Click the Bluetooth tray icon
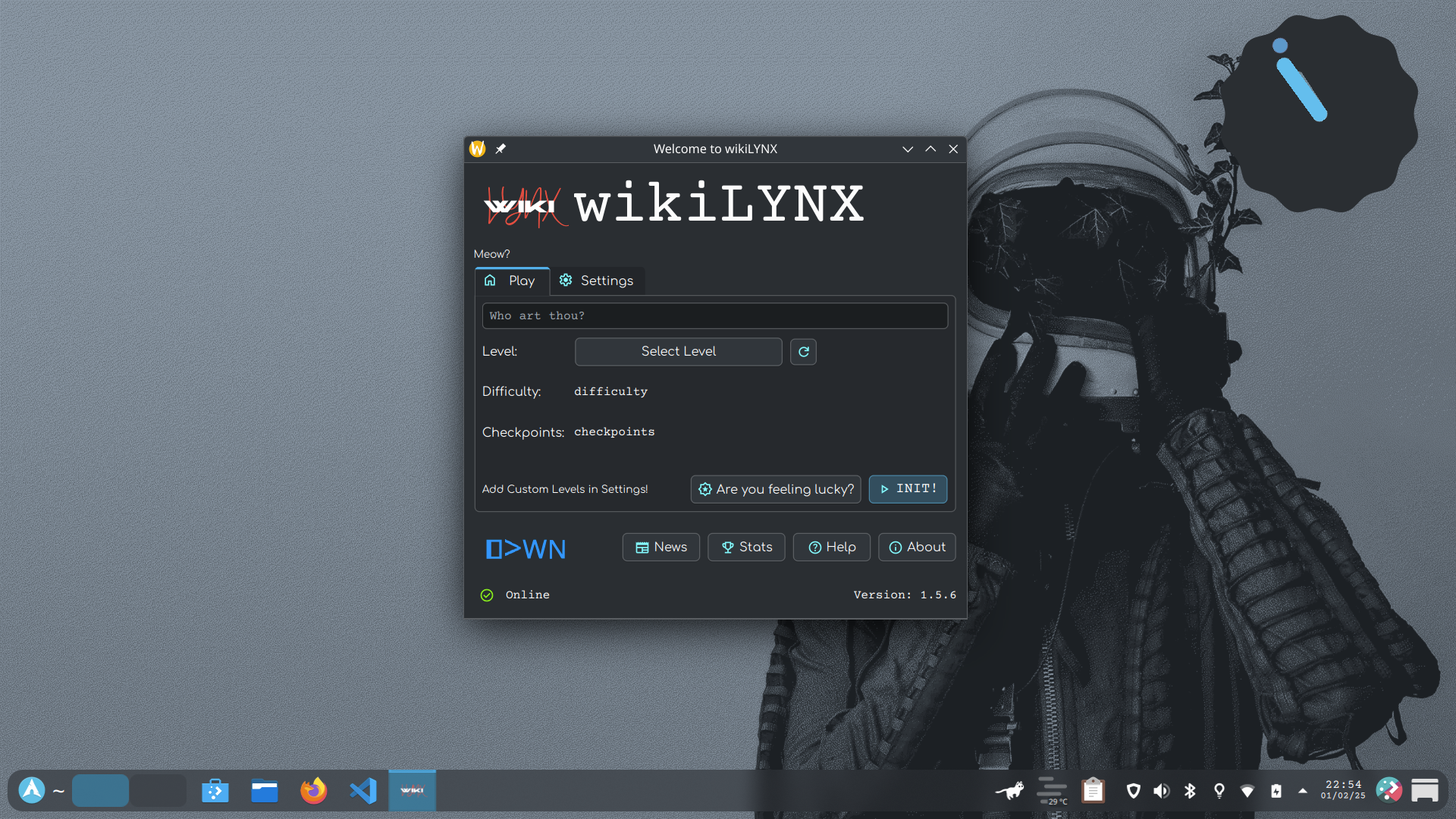Screen dimensions: 1456x819 pos(1190,791)
